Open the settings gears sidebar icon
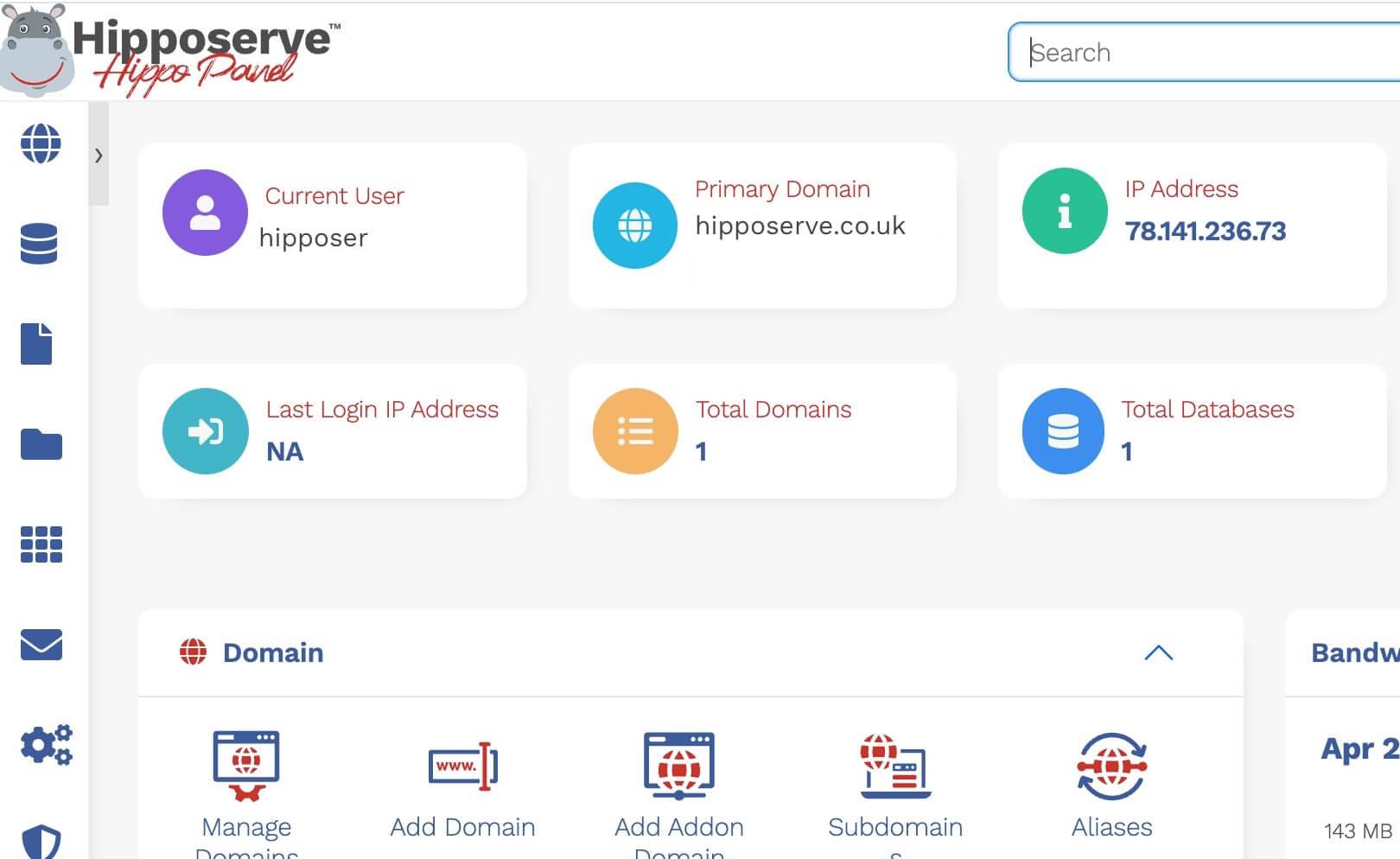 coord(46,745)
